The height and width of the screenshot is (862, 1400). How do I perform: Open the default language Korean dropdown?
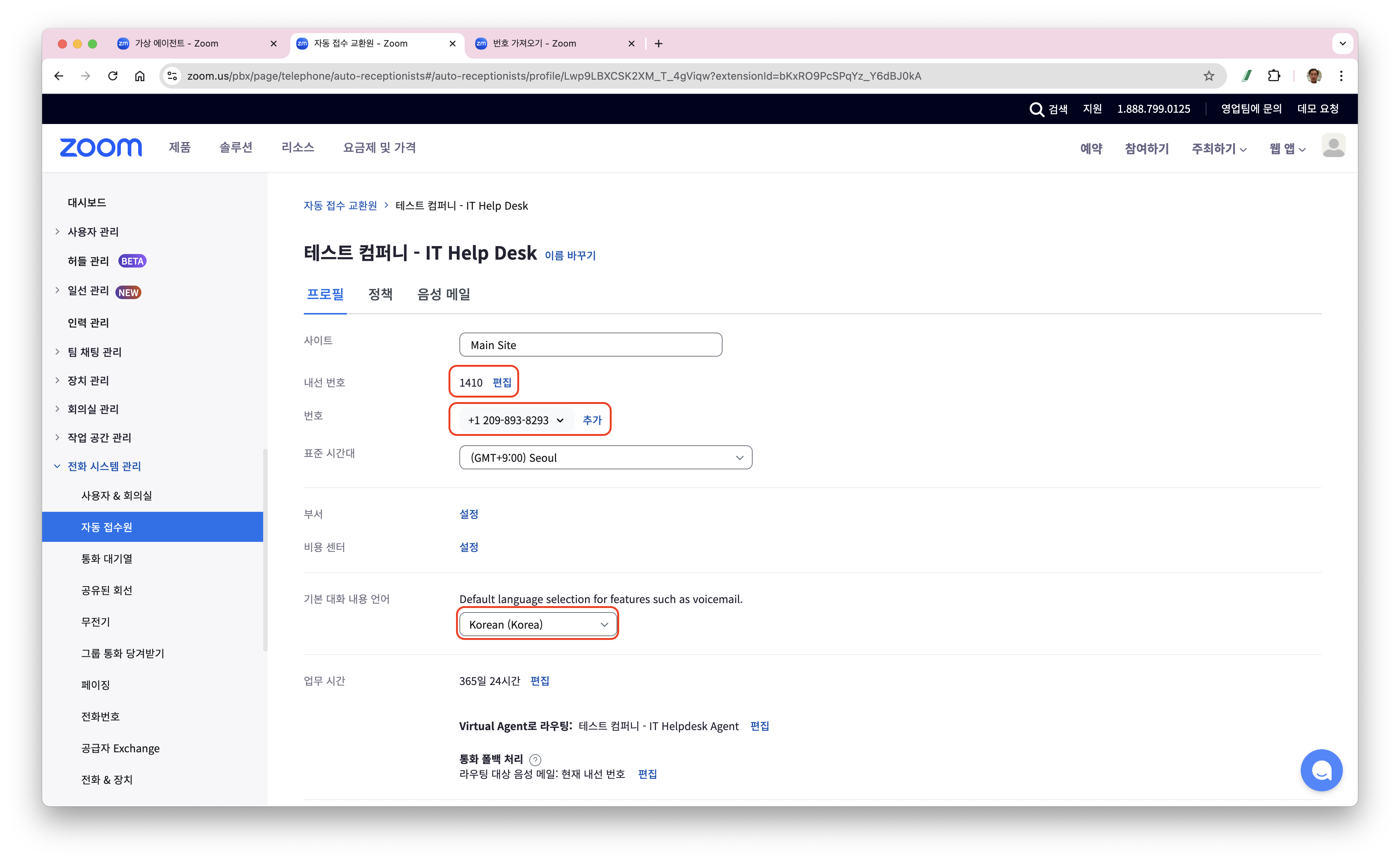point(538,624)
